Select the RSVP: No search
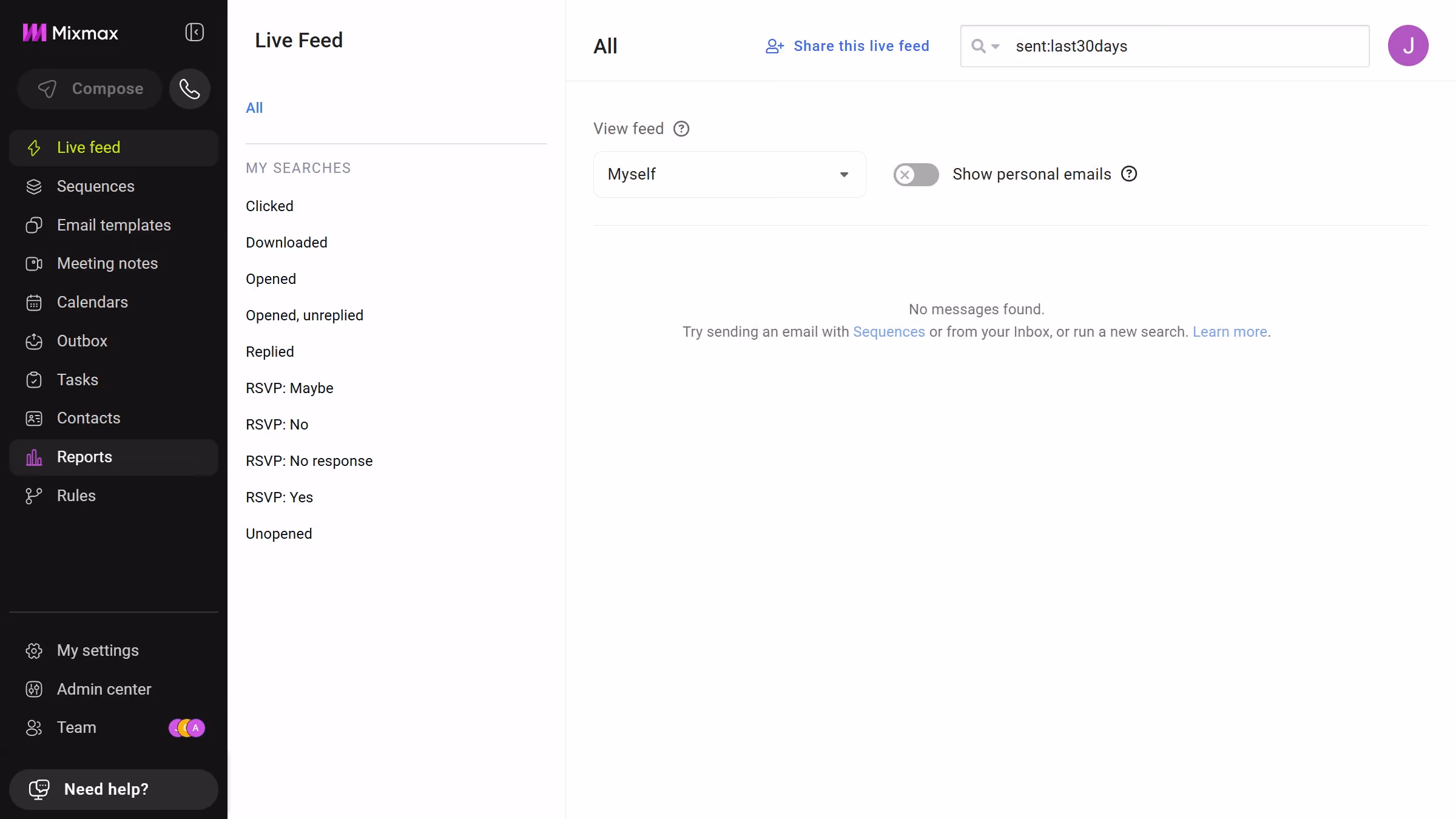Screen dimensions: 1456x819 click(277, 425)
